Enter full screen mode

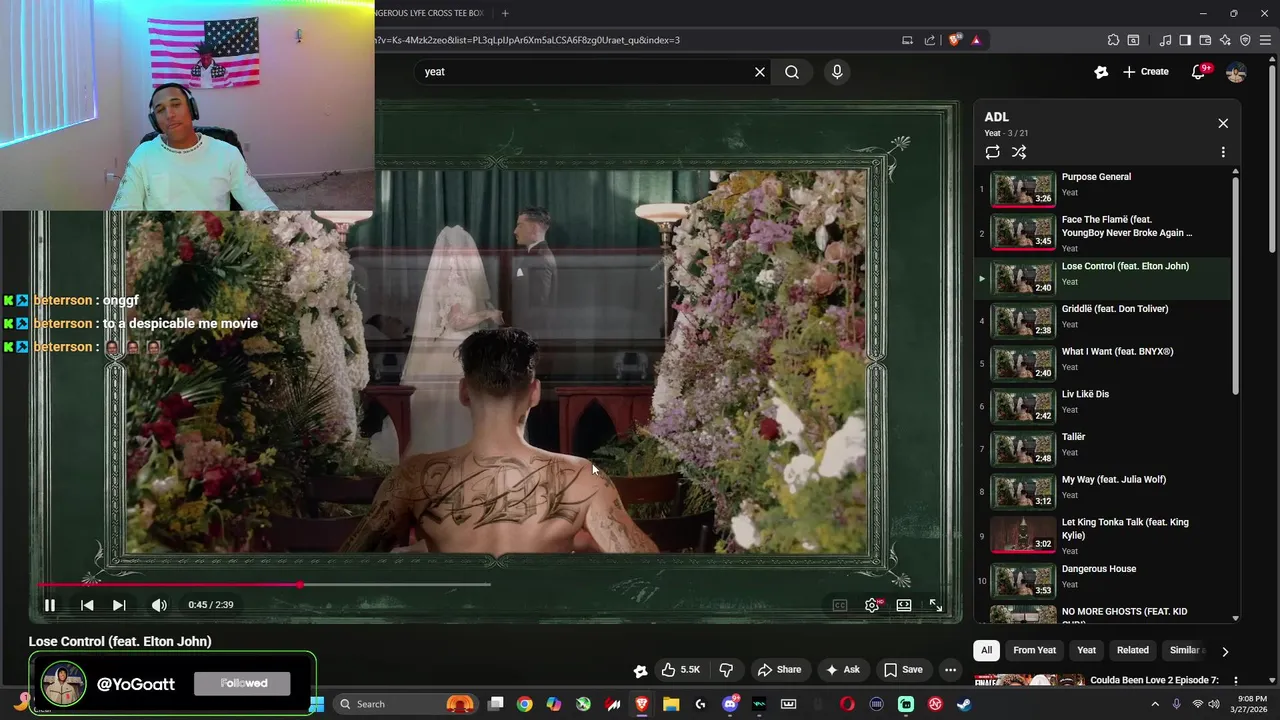[936, 605]
